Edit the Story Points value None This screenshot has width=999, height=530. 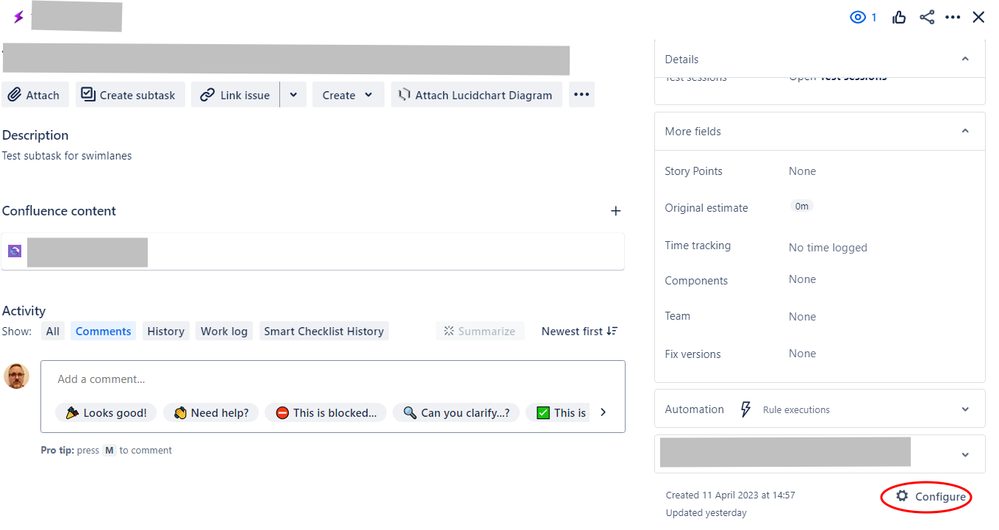[802, 171]
